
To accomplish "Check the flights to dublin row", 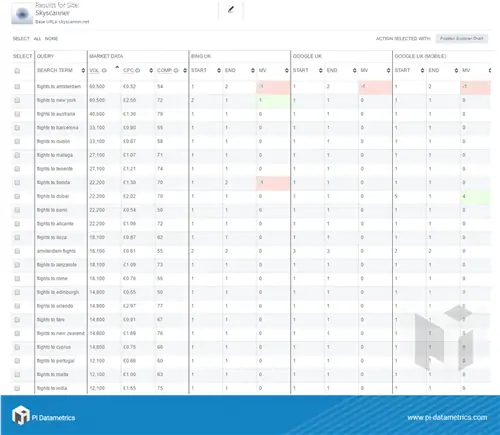I will [17, 141].
